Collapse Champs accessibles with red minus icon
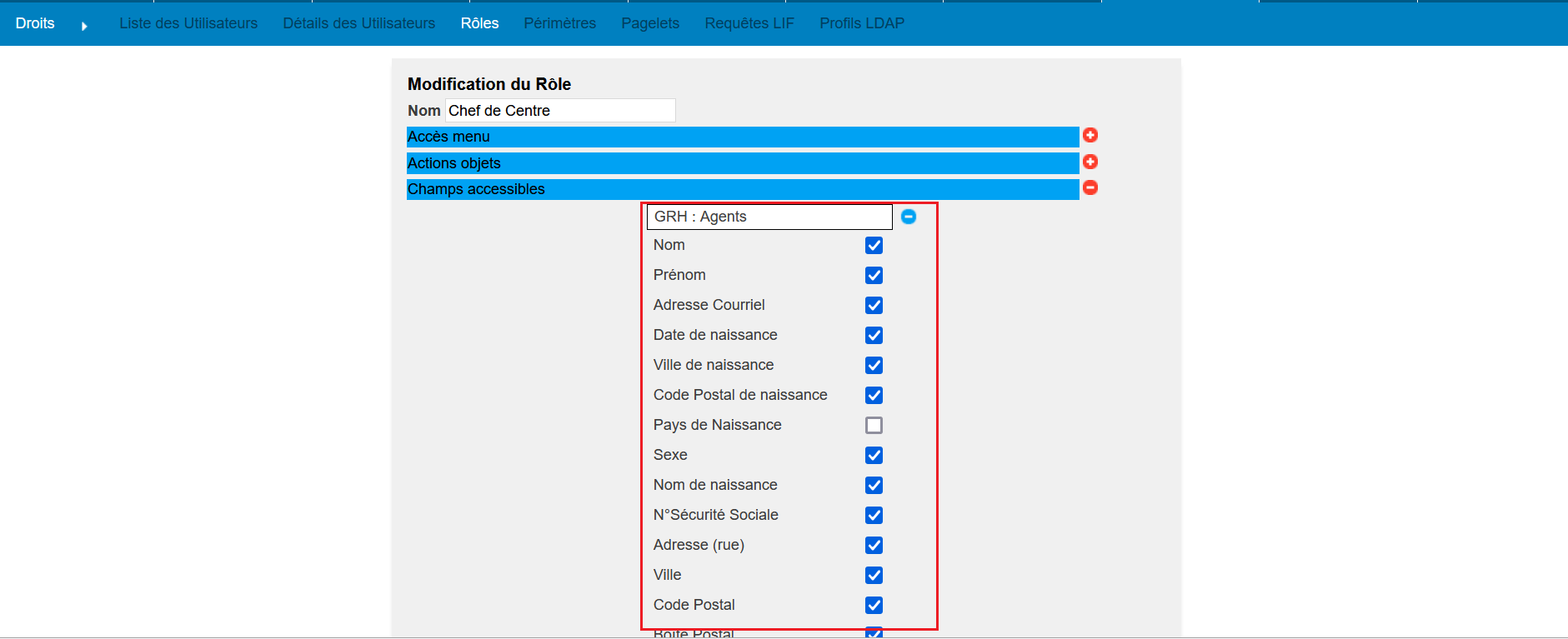 coord(1090,187)
